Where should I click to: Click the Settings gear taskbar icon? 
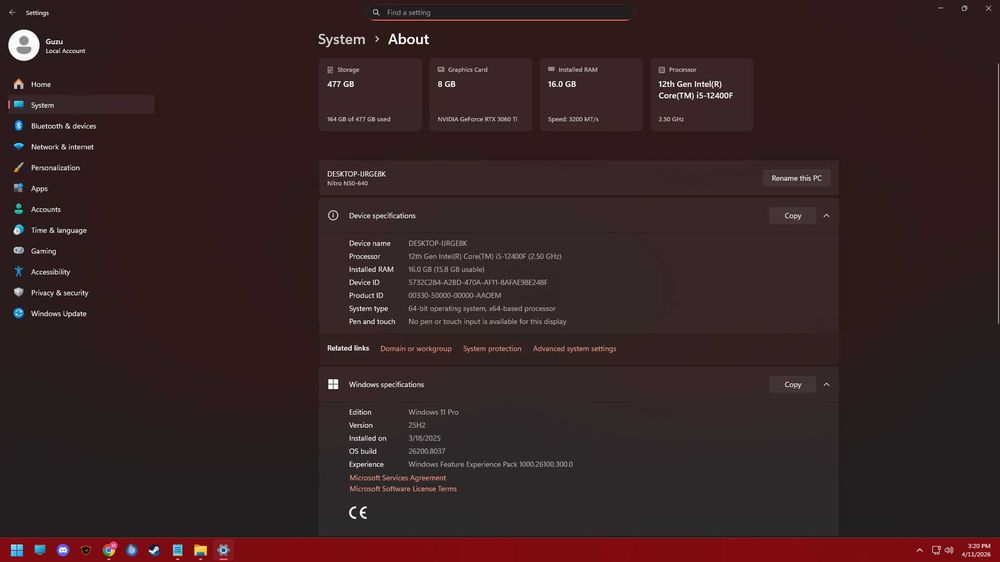click(x=223, y=550)
